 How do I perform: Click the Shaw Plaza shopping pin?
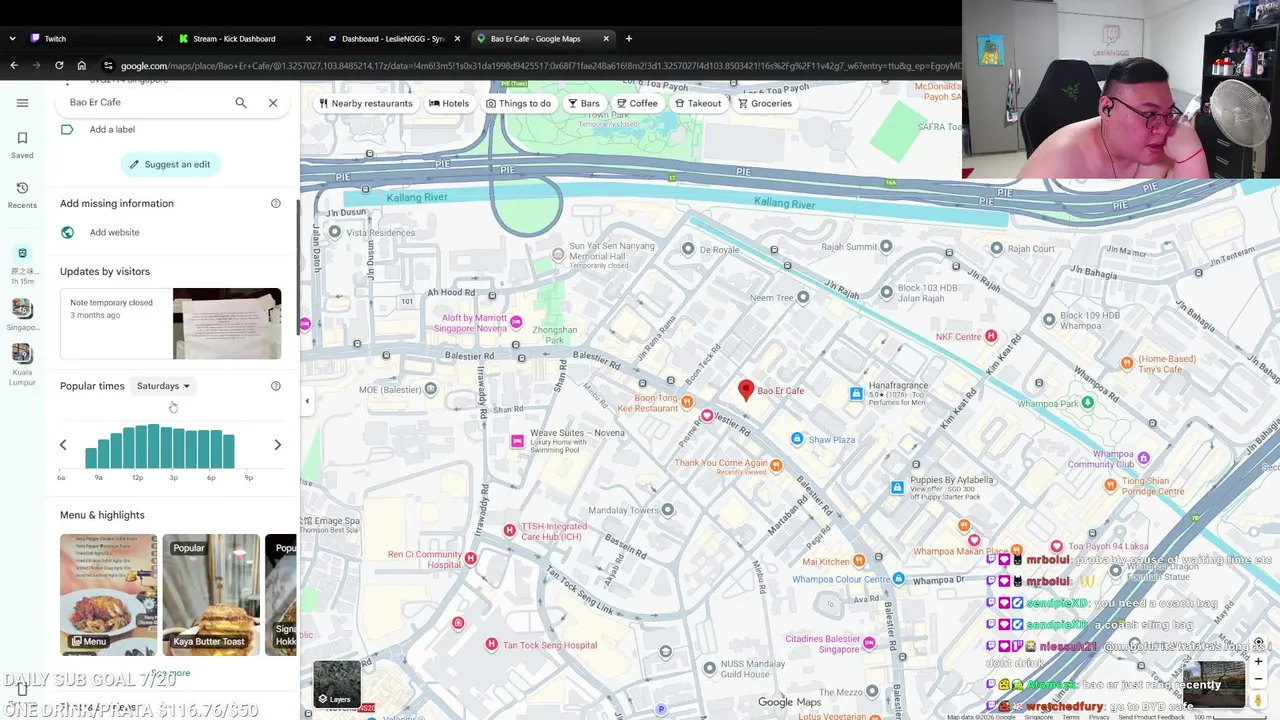pyautogui.click(x=797, y=439)
